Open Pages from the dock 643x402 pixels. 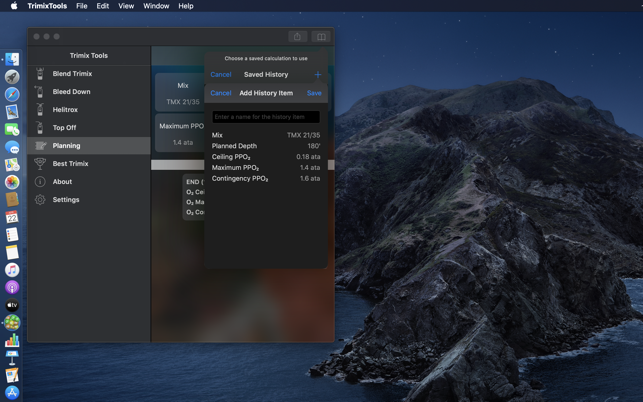(x=12, y=375)
